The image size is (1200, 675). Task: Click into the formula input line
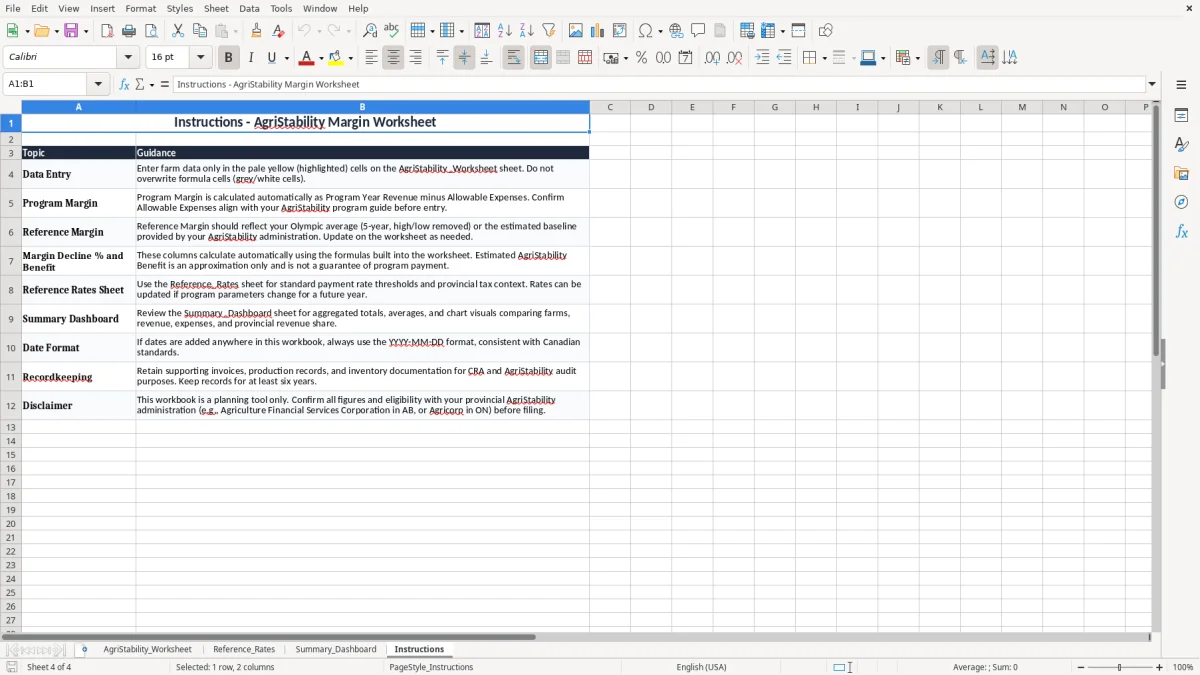659,84
